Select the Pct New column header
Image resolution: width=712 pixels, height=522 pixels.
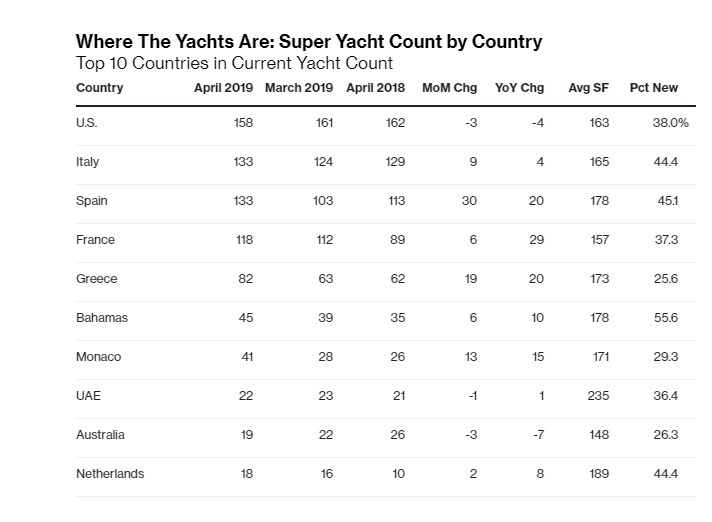(x=654, y=88)
